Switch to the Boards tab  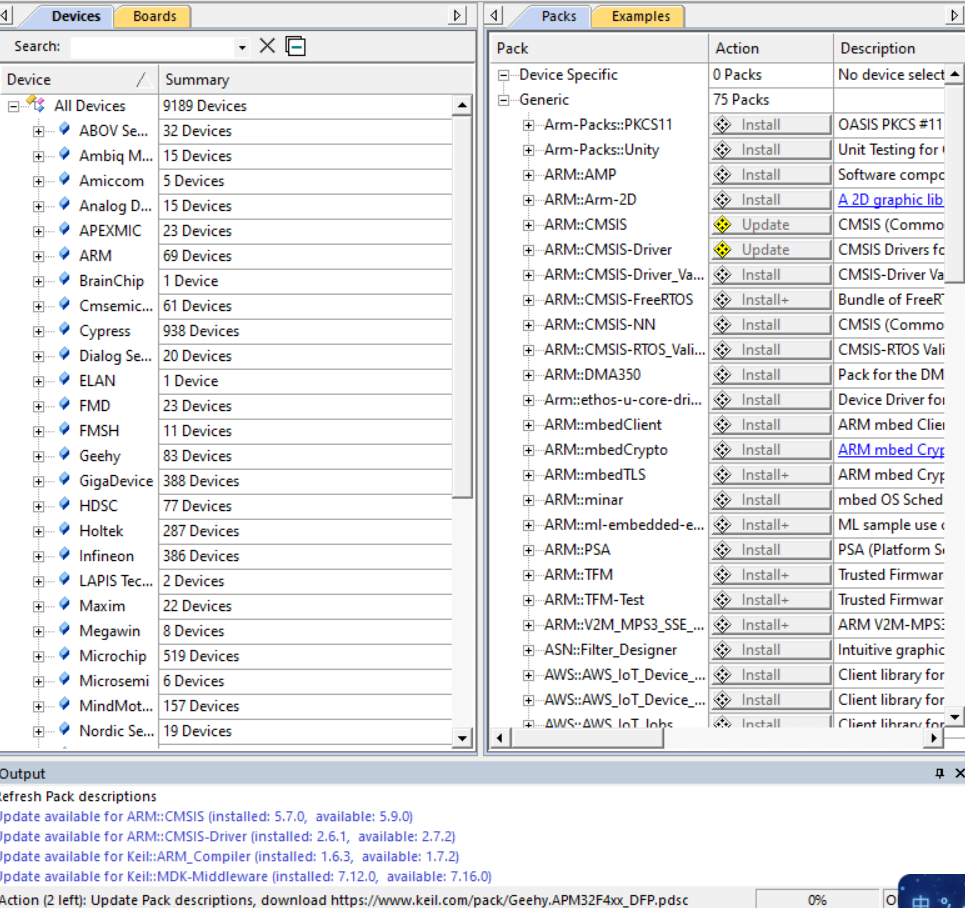click(x=154, y=16)
